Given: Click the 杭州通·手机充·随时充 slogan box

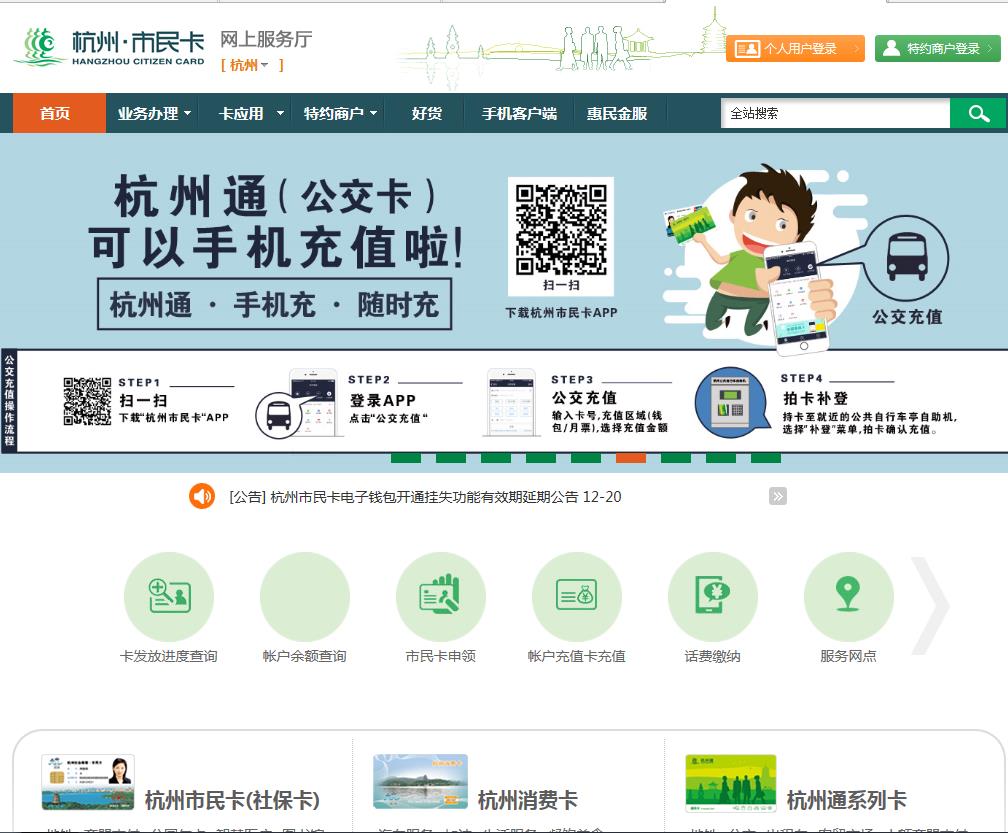Looking at the screenshot, I should (274, 304).
